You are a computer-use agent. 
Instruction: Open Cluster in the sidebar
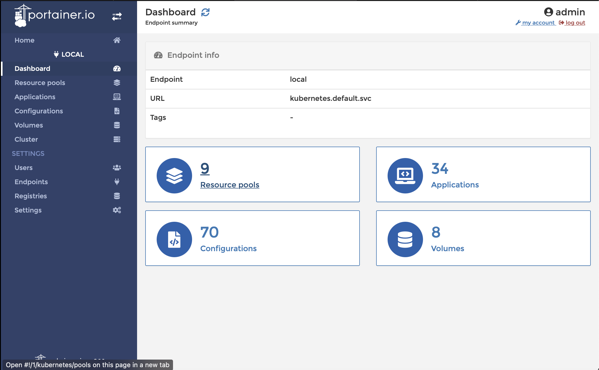tap(26, 139)
